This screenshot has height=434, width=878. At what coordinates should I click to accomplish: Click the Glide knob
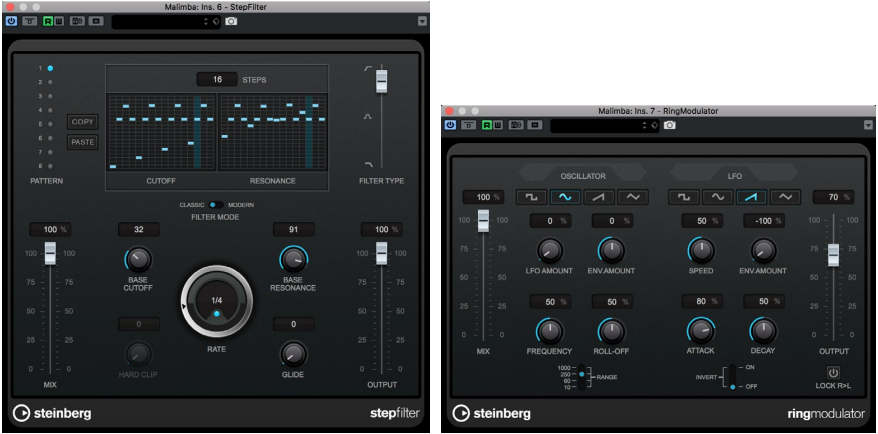coord(293,354)
